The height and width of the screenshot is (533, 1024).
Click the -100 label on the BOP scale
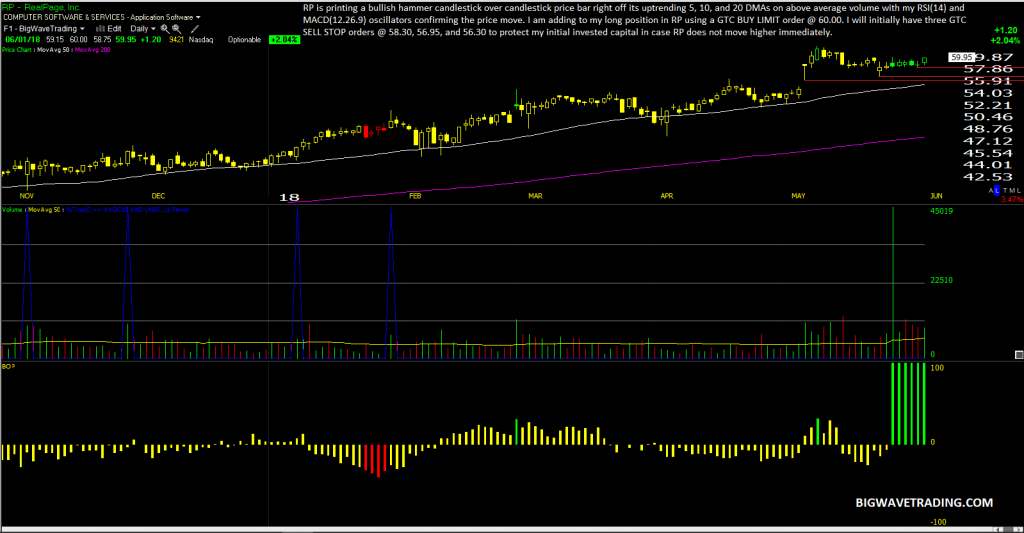[x=938, y=522]
